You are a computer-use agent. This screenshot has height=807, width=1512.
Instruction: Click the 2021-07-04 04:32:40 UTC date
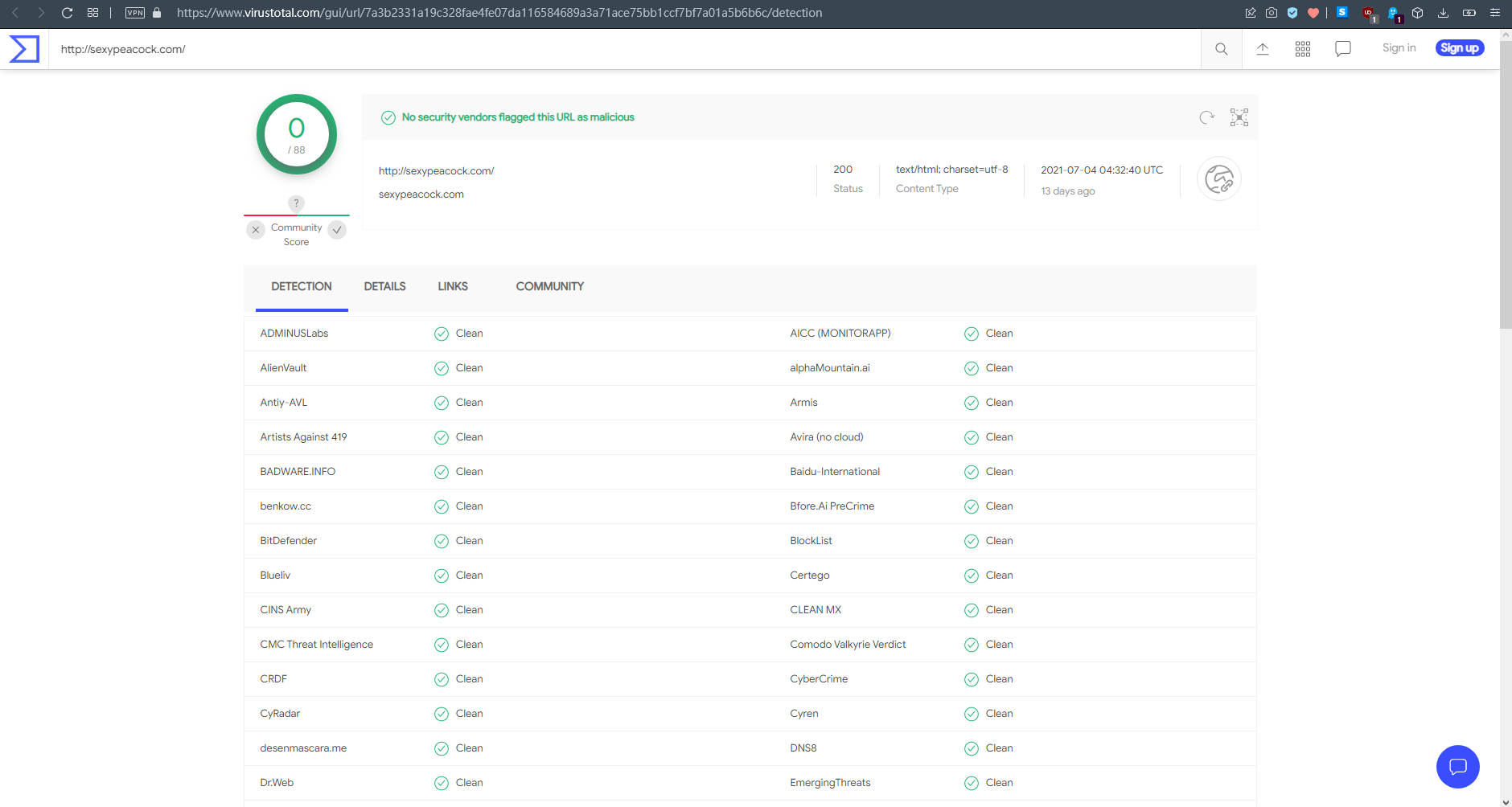(1102, 170)
